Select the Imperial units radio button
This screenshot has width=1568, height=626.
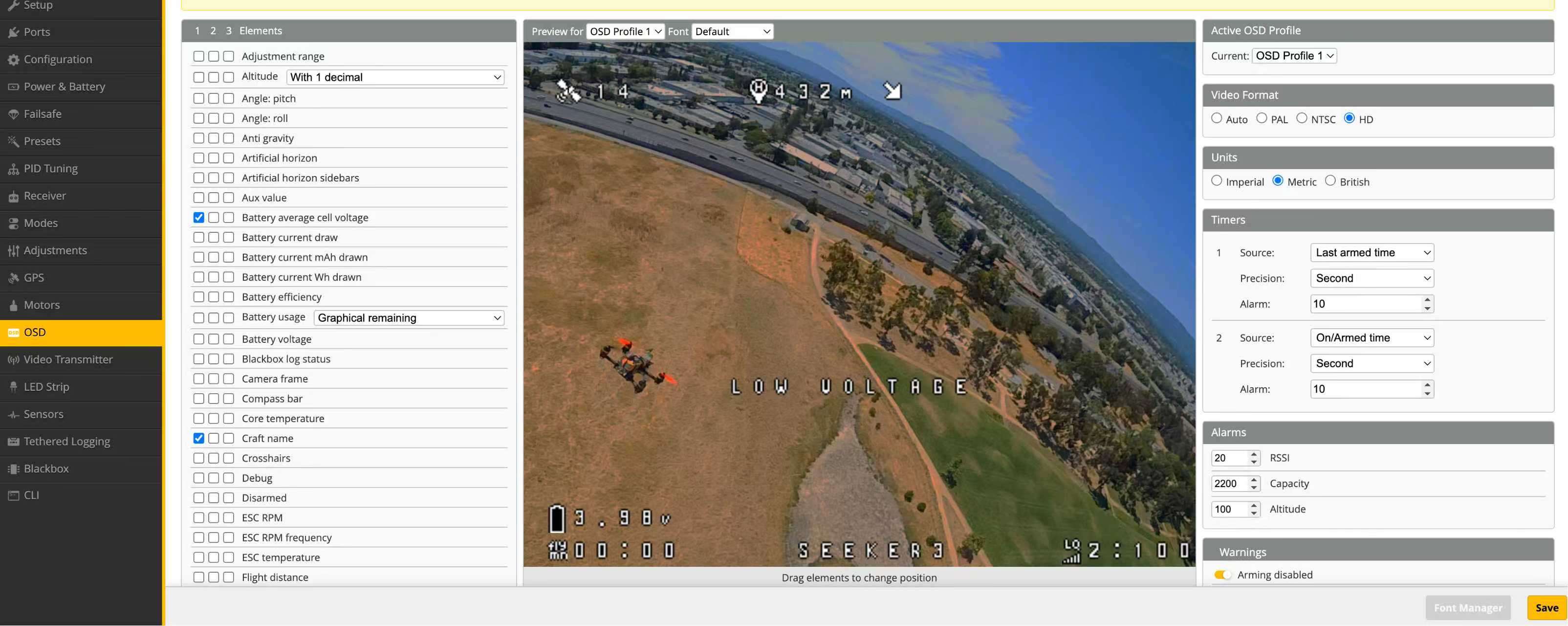coord(1218,181)
